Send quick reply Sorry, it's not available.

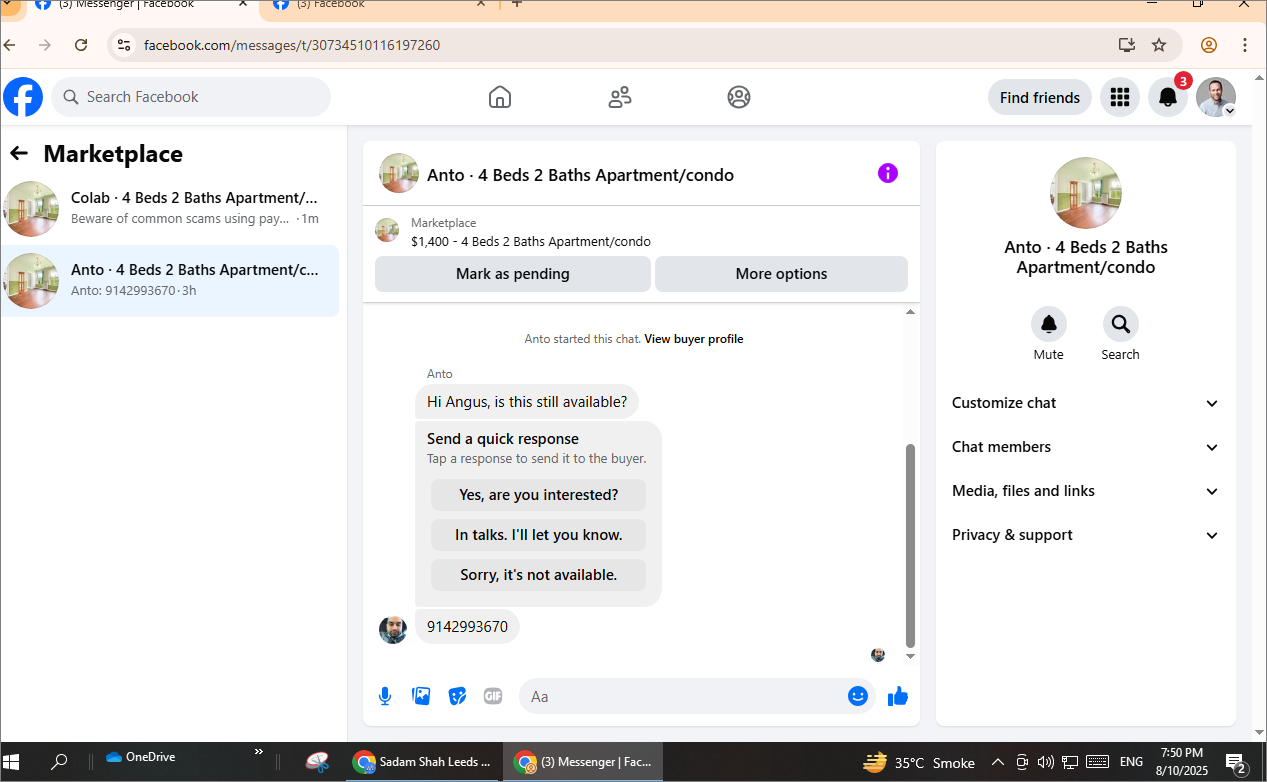click(538, 575)
